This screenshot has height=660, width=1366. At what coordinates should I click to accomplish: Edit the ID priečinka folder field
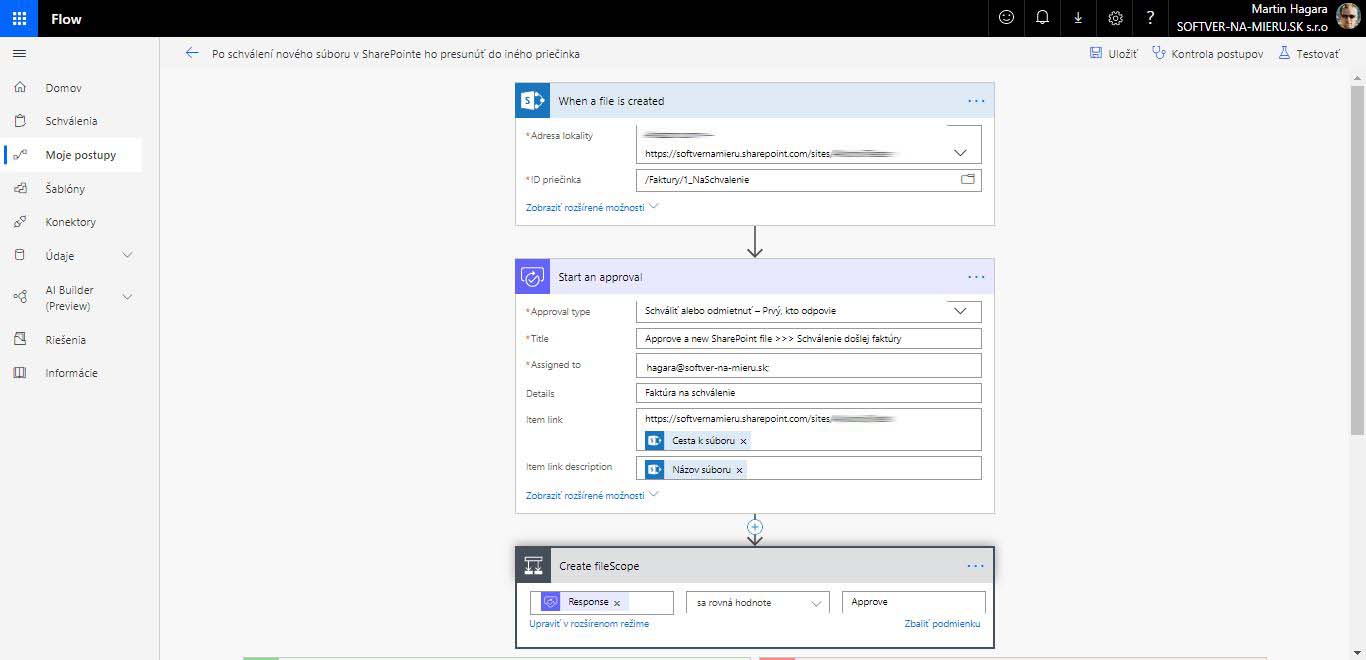pyautogui.click(x=808, y=180)
